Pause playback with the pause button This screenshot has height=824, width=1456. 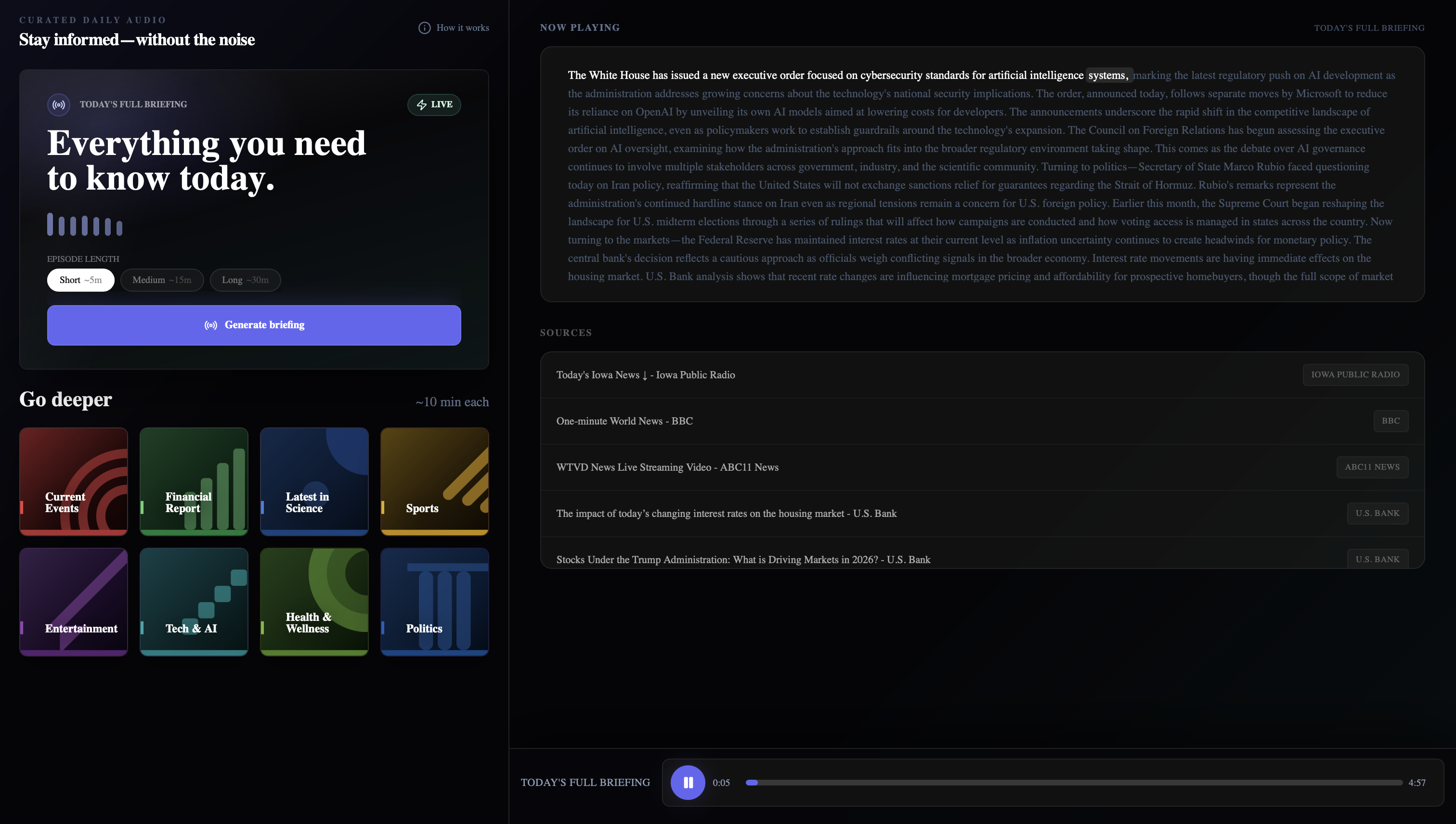(688, 783)
